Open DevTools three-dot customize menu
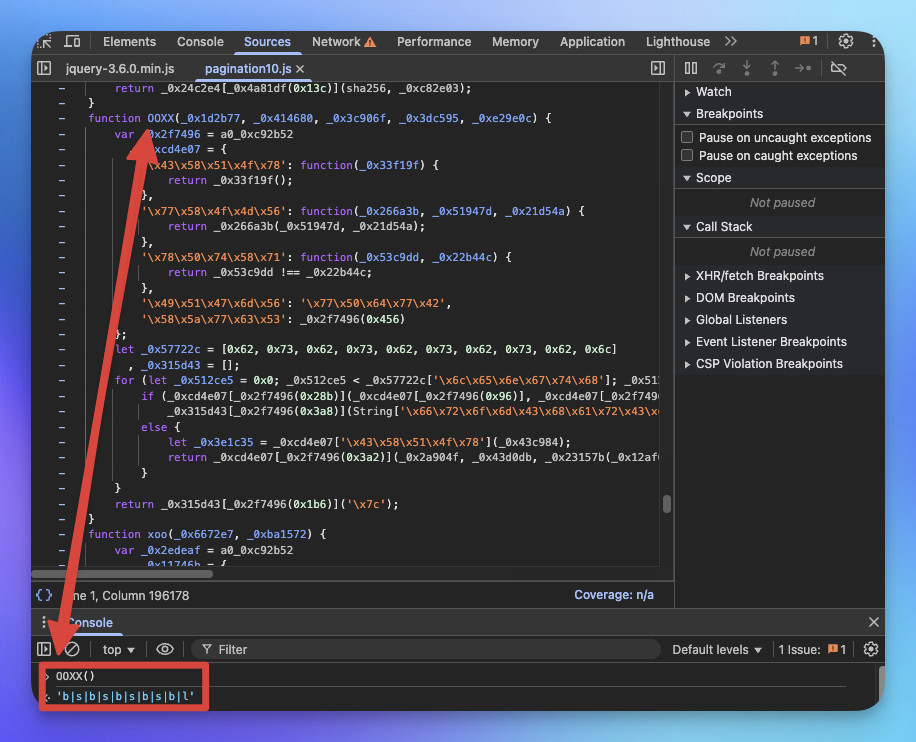Viewport: 916px width, 742px height. [873, 41]
